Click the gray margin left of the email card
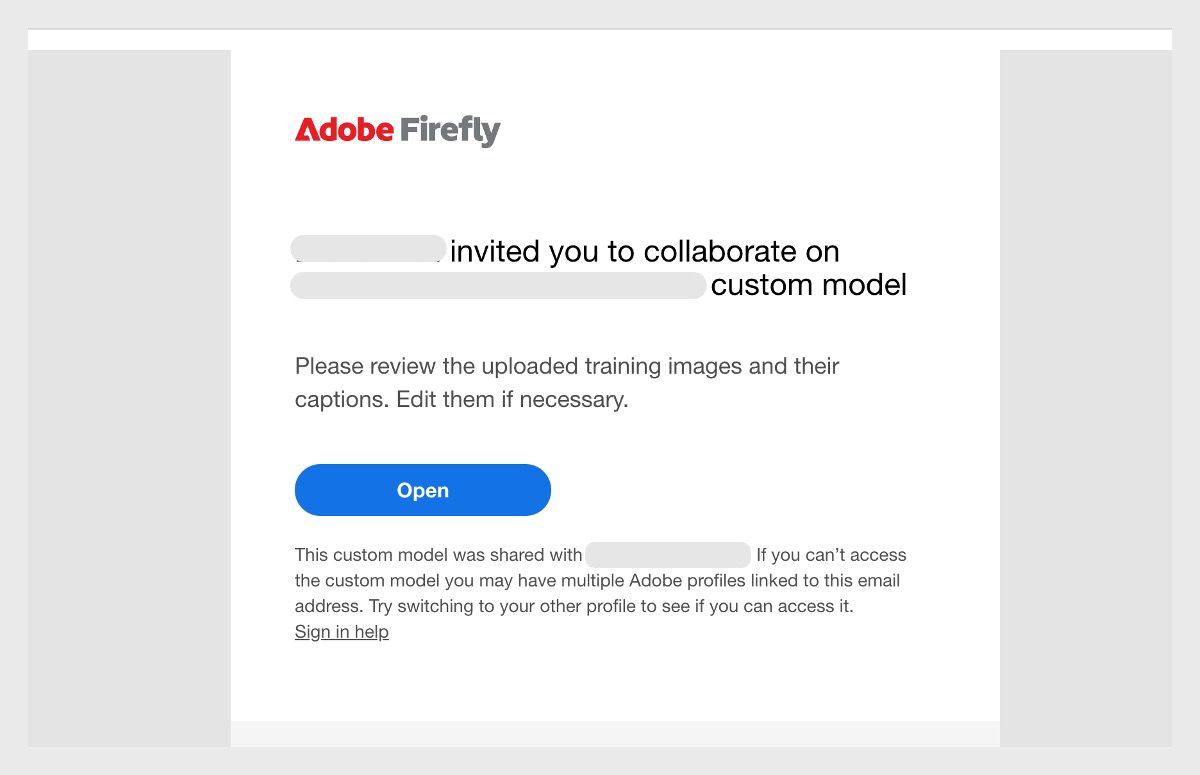This screenshot has width=1200, height=775. (x=129, y=400)
